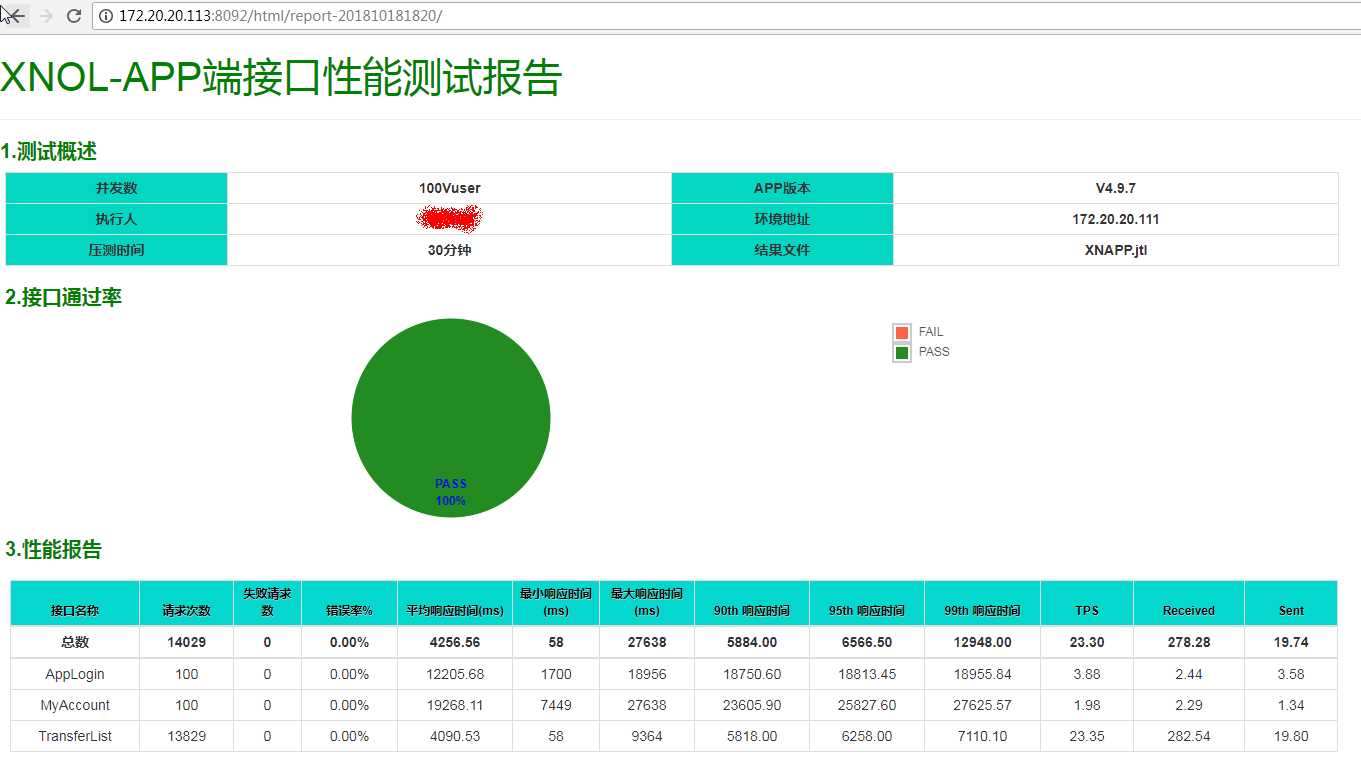Screen dimensions: 1361x762
Task: Select the XNAPP.jtl result file name
Action: click(x=1116, y=250)
